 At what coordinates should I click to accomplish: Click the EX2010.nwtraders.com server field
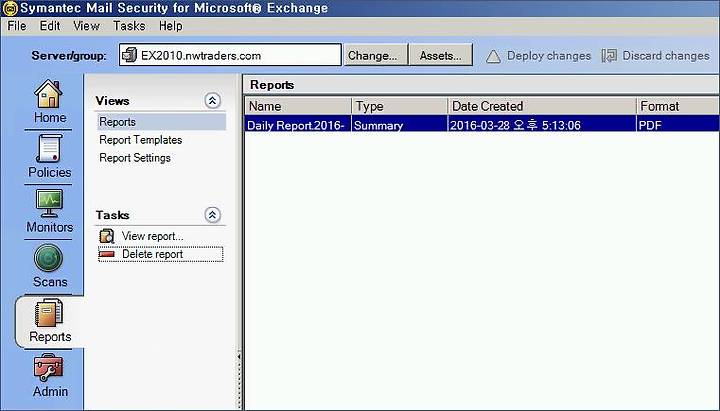230,55
